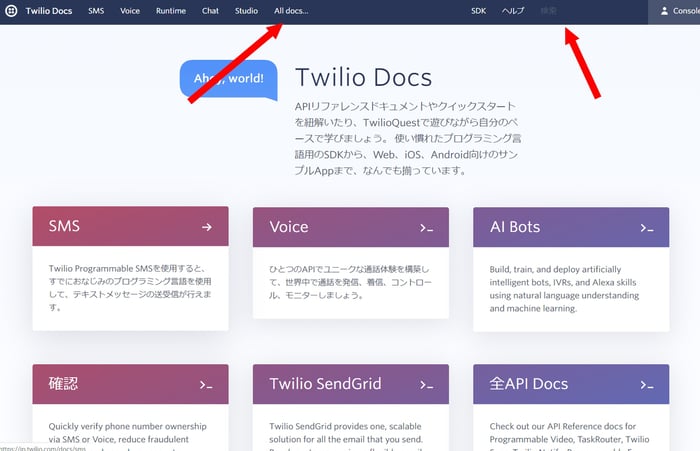Open the Voice docs card header
This screenshot has width=700, height=451.
pos(351,227)
